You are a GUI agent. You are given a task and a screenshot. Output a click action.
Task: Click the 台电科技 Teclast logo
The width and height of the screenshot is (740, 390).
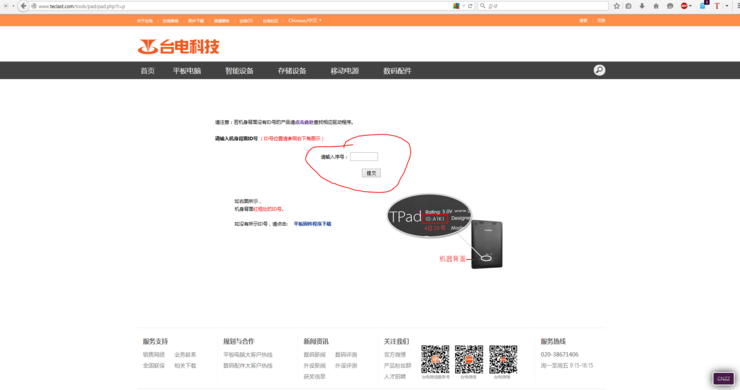(x=178, y=47)
